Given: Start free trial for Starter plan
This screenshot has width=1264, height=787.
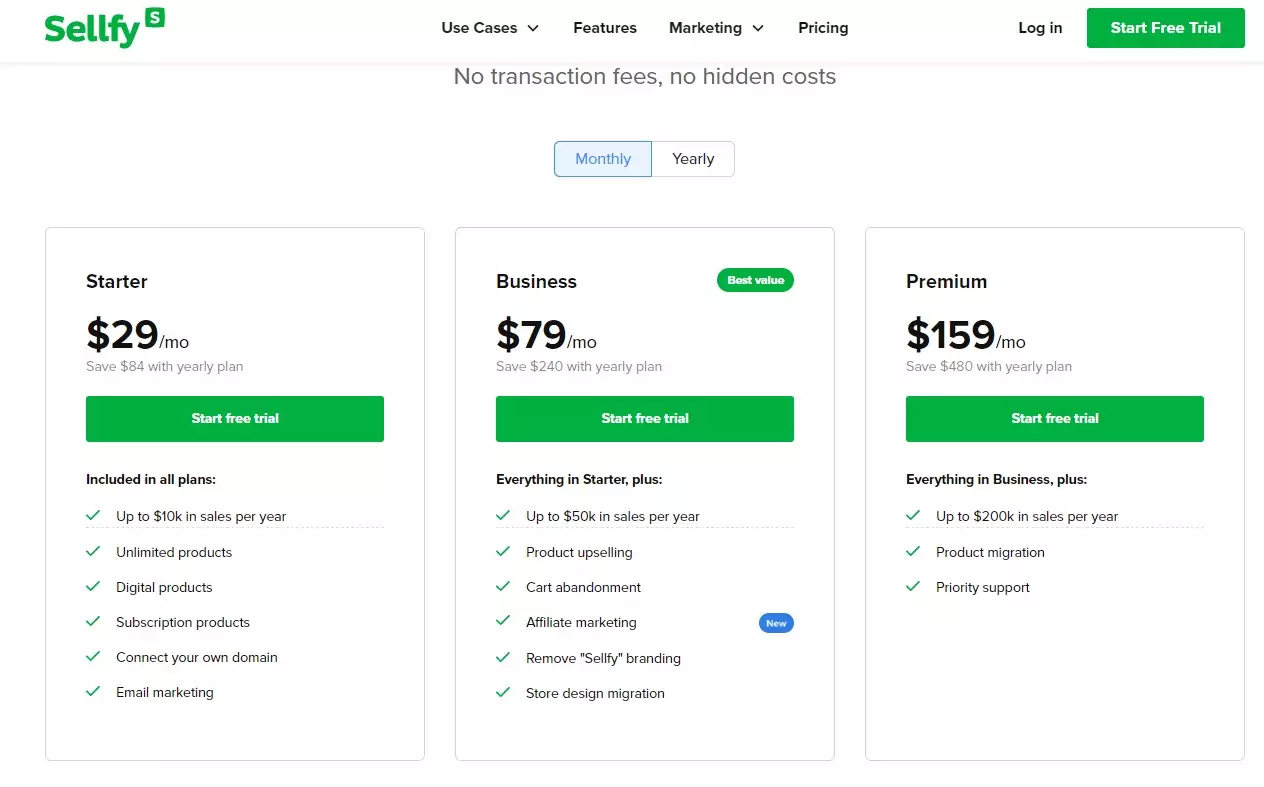Looking at the screenshot, I should pos(235,419).
